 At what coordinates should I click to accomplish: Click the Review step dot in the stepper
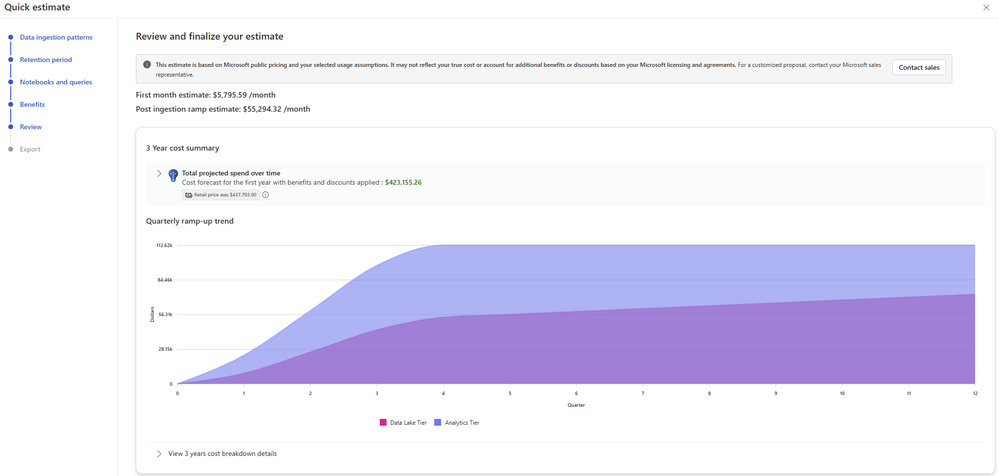[11, 127]
